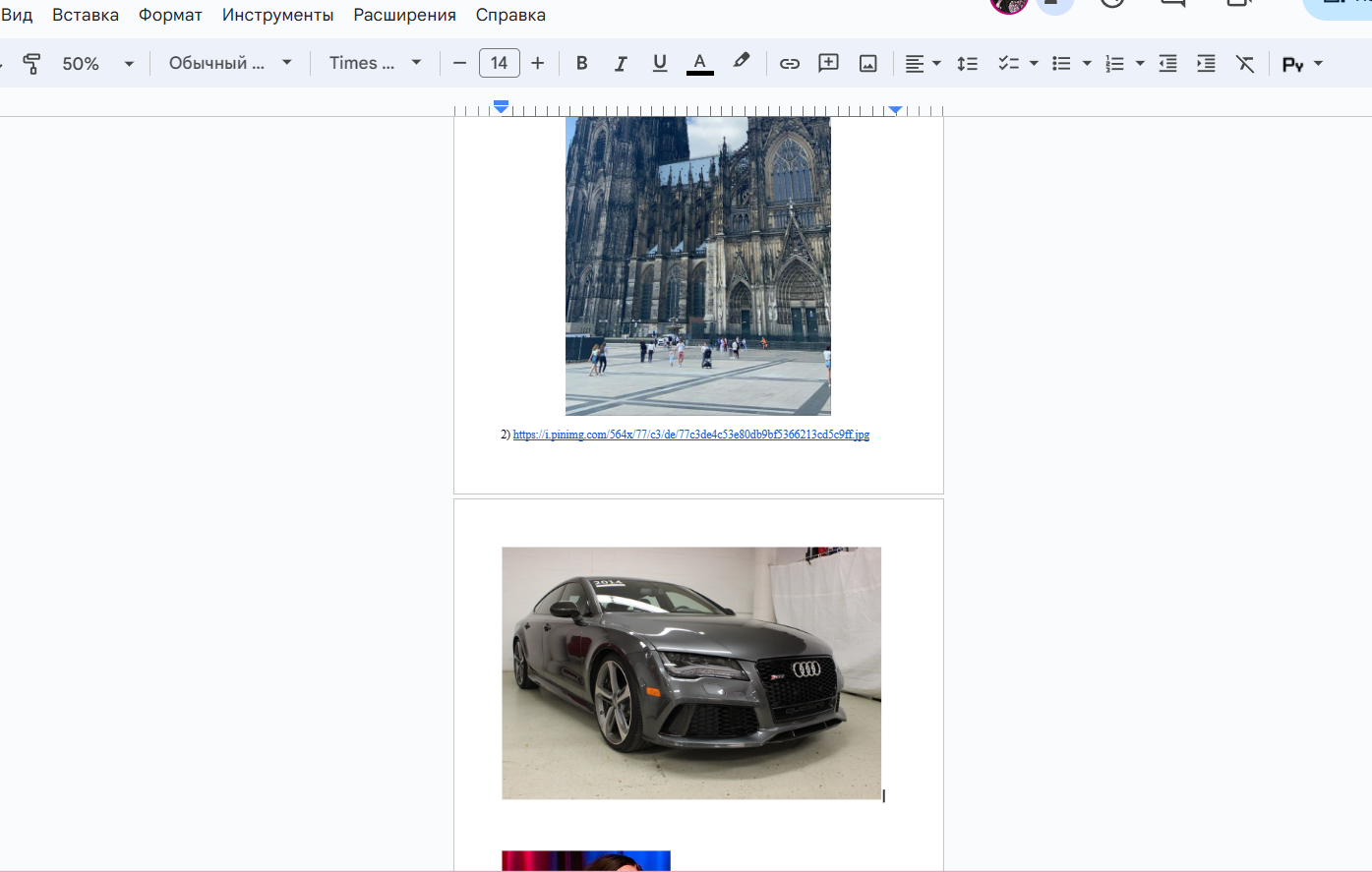Click the font size field showing 14
The width and height of the screenshot is (1372, 872).
[x=499, y=63]
